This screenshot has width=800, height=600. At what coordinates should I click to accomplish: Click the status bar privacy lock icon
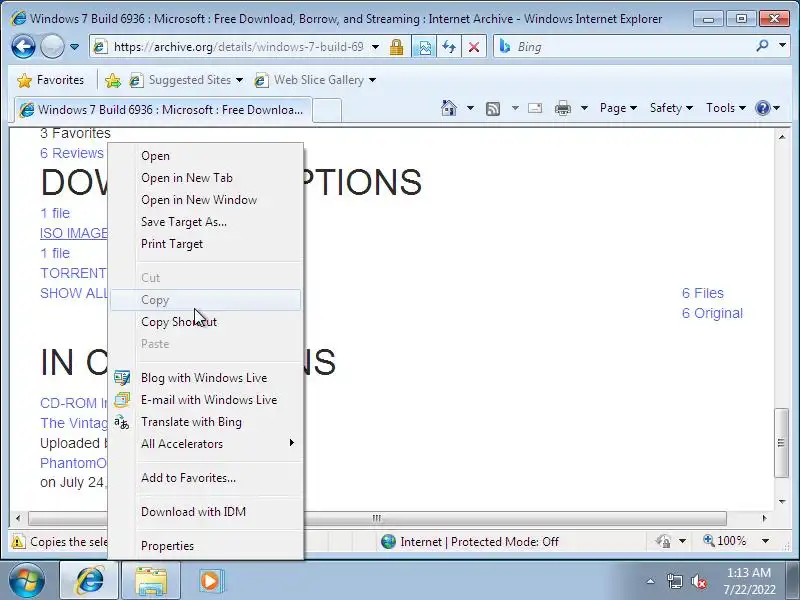tap(664, 541)
